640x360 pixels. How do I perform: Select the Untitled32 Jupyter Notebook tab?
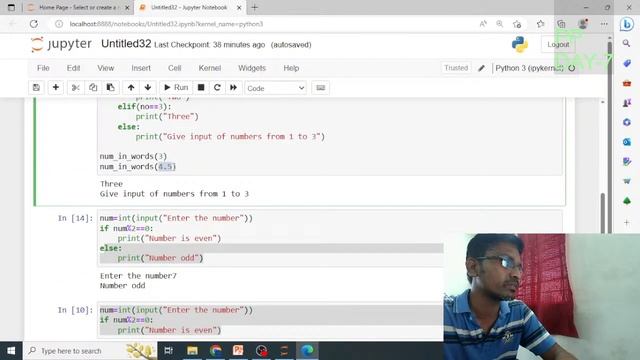tap(189, 7)
